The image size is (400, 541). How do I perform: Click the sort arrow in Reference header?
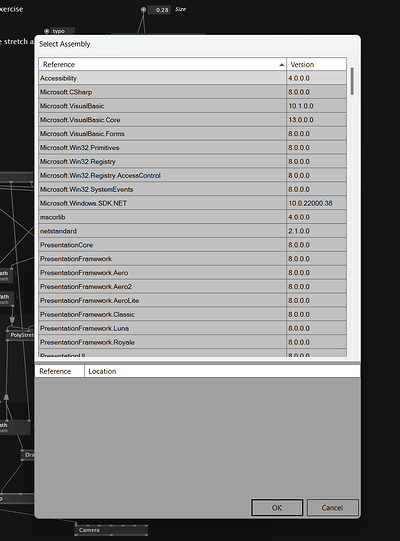coord(282,65)
